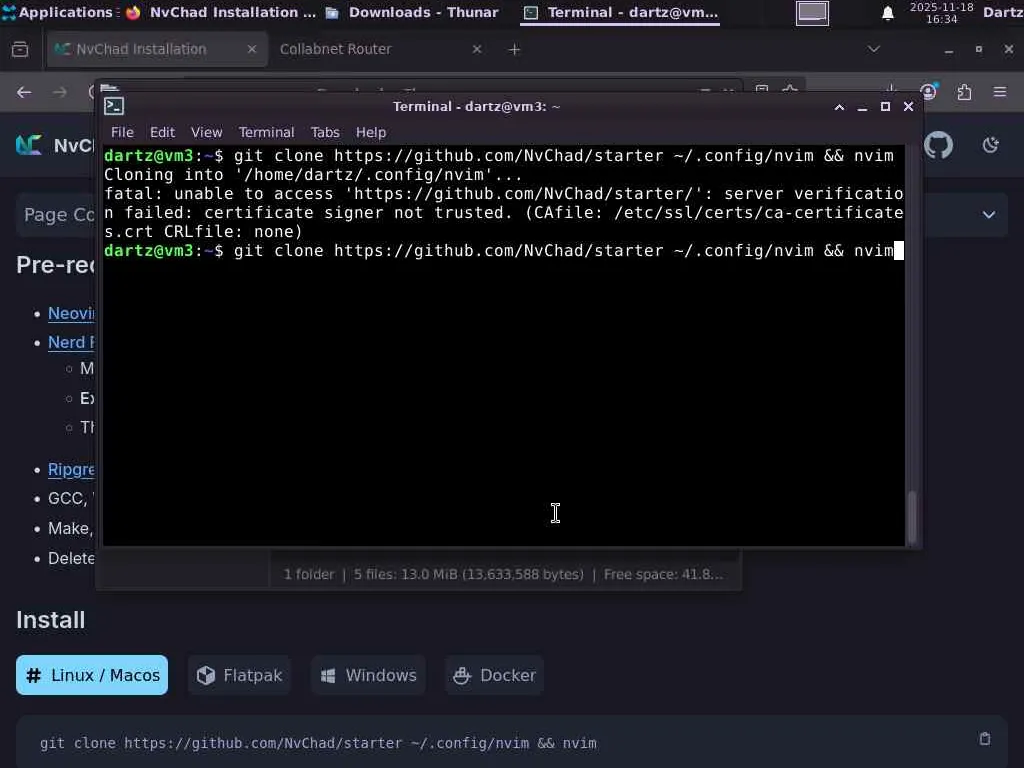Click Thunar status 'Free space: 41.8...' text
The width and height of the screenshot is (1024, 768).
663,575
